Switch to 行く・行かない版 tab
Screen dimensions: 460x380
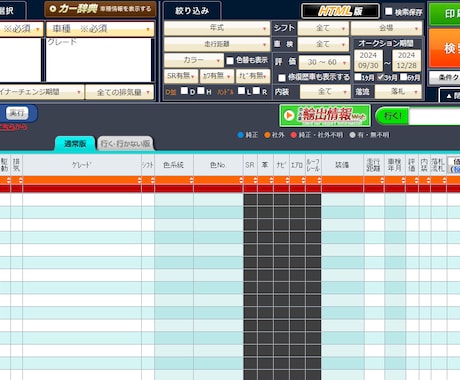(x=125, y=144)
